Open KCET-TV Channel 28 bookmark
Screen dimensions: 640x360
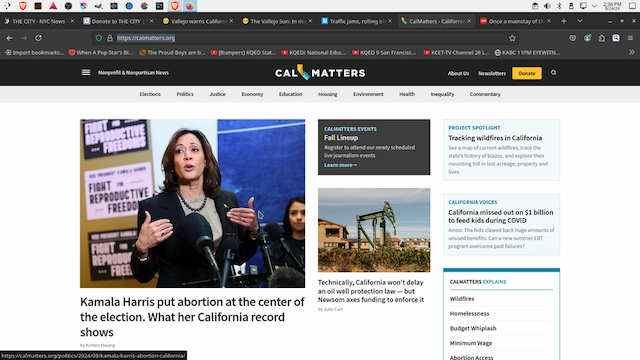456,52
